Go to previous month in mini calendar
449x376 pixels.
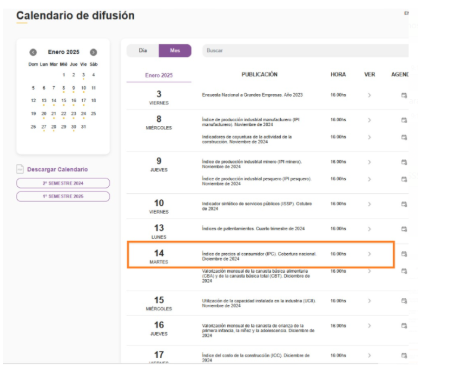[33, 52]
